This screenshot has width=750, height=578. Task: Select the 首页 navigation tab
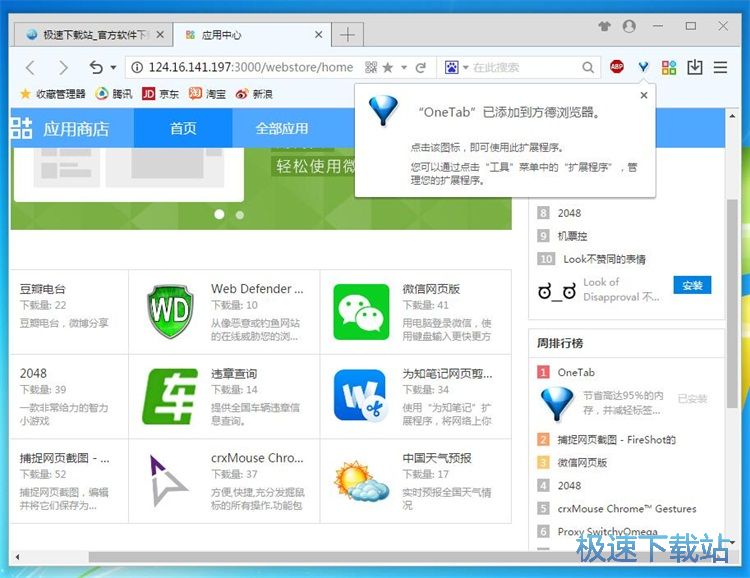click(x=183, y=128)
